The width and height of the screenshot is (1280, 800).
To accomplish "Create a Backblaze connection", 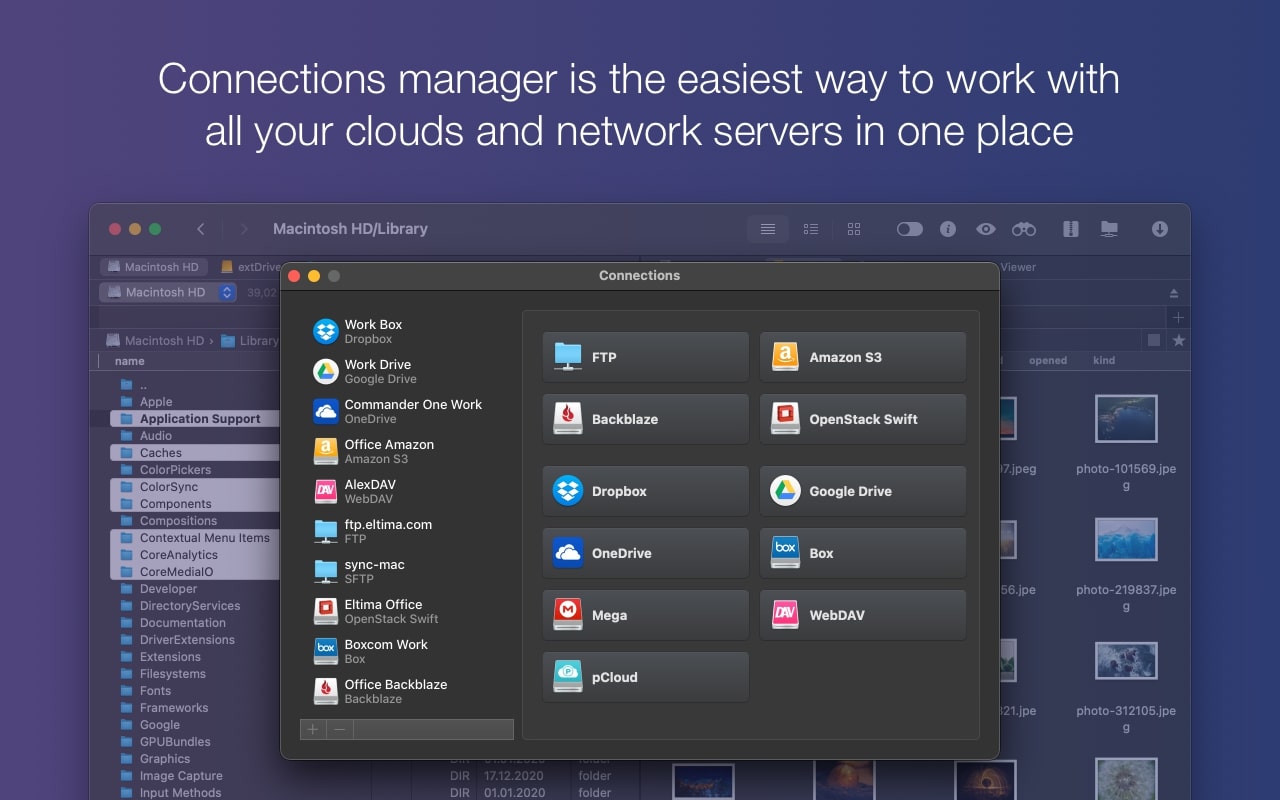I will [645, 419].
